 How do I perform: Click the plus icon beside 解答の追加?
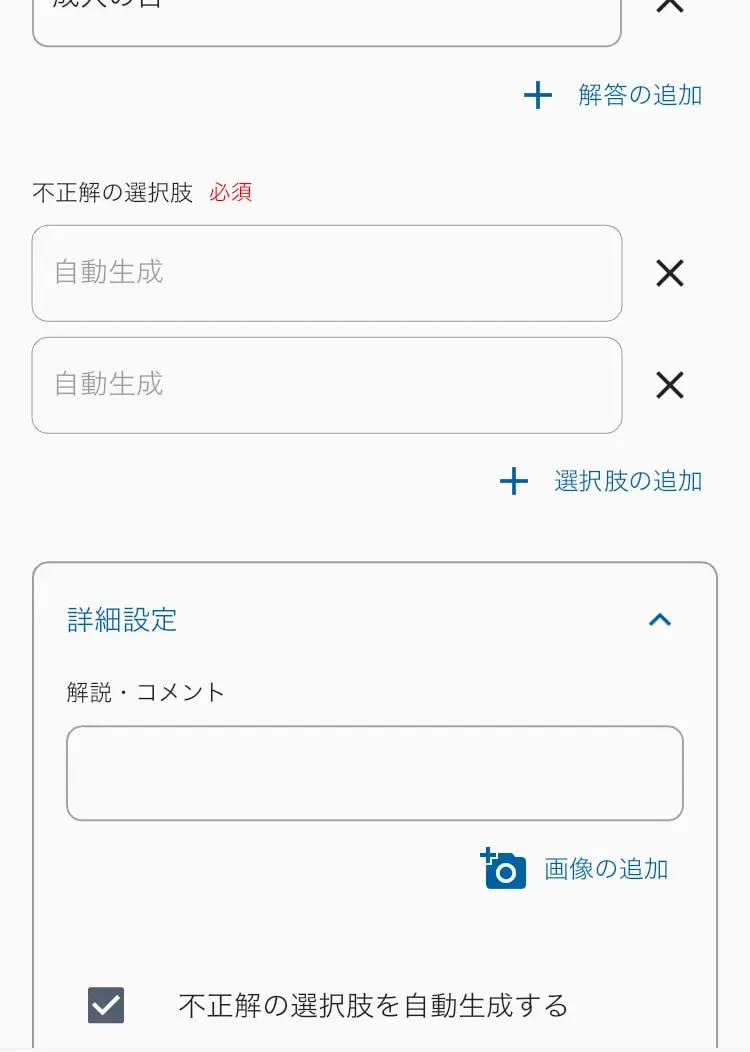[537, 95]
